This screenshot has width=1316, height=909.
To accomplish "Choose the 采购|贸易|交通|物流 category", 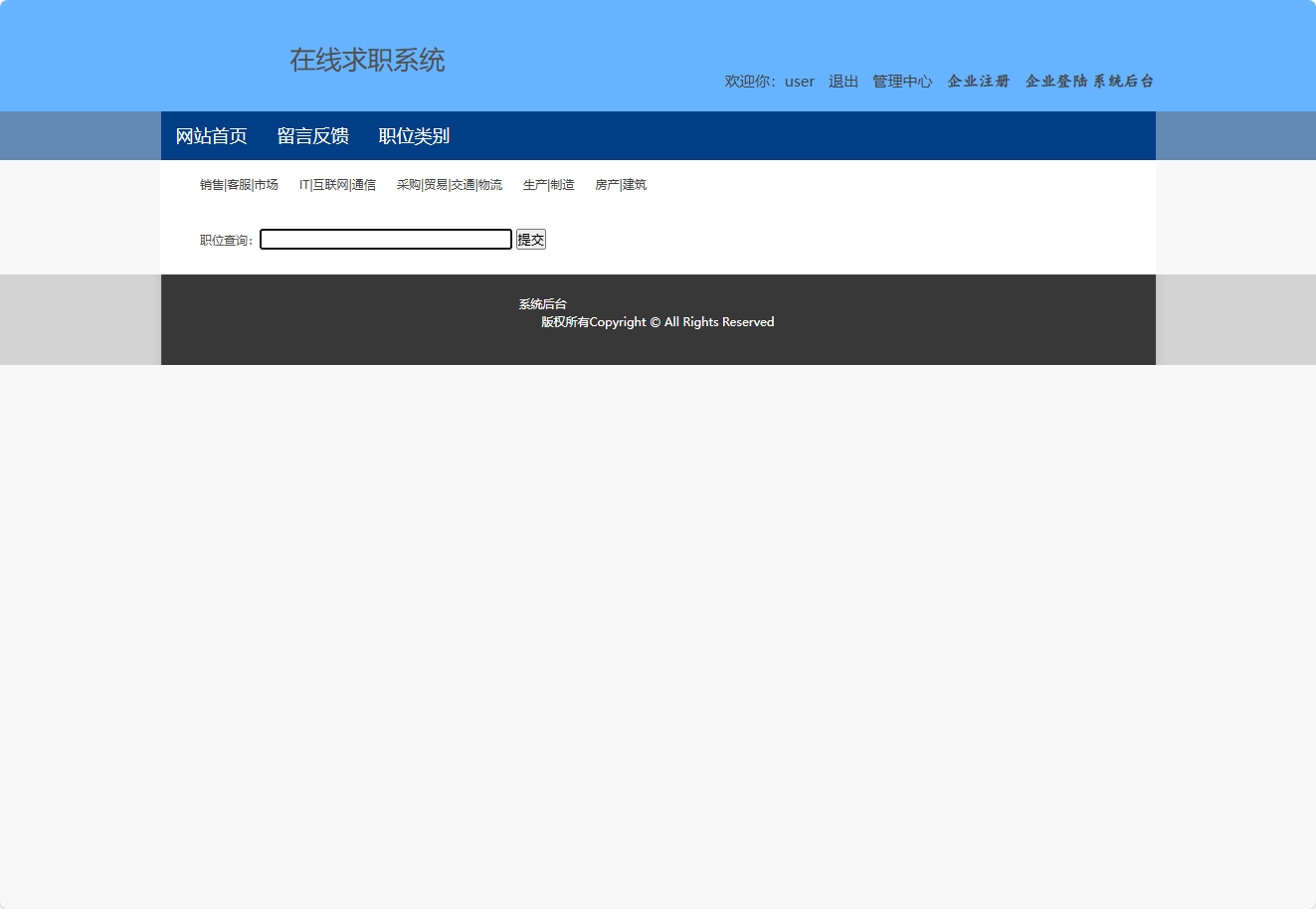I will (449, 184).
